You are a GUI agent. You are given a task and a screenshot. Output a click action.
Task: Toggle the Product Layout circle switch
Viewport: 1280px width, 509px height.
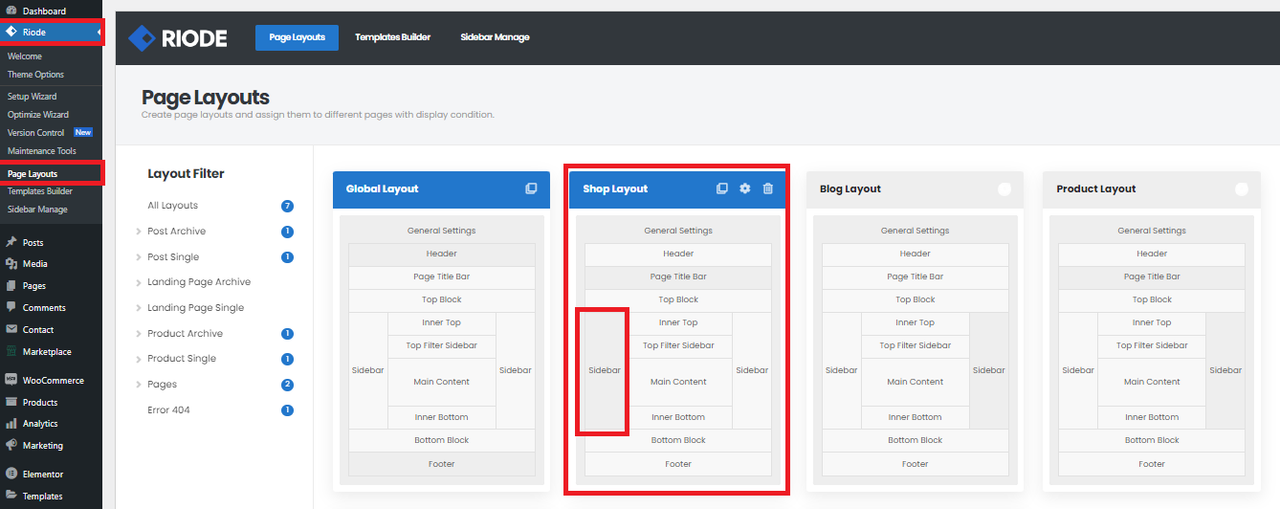1241,189
